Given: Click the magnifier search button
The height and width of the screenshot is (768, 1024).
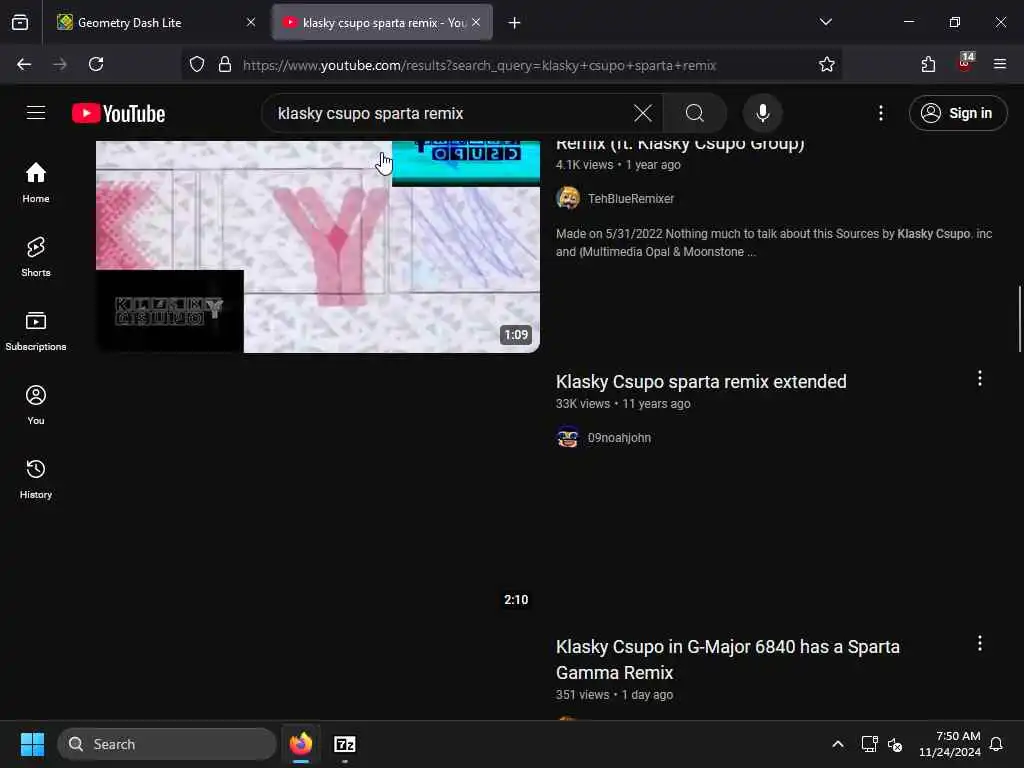Looking at the screenshot, I should [x=695, y=113].
